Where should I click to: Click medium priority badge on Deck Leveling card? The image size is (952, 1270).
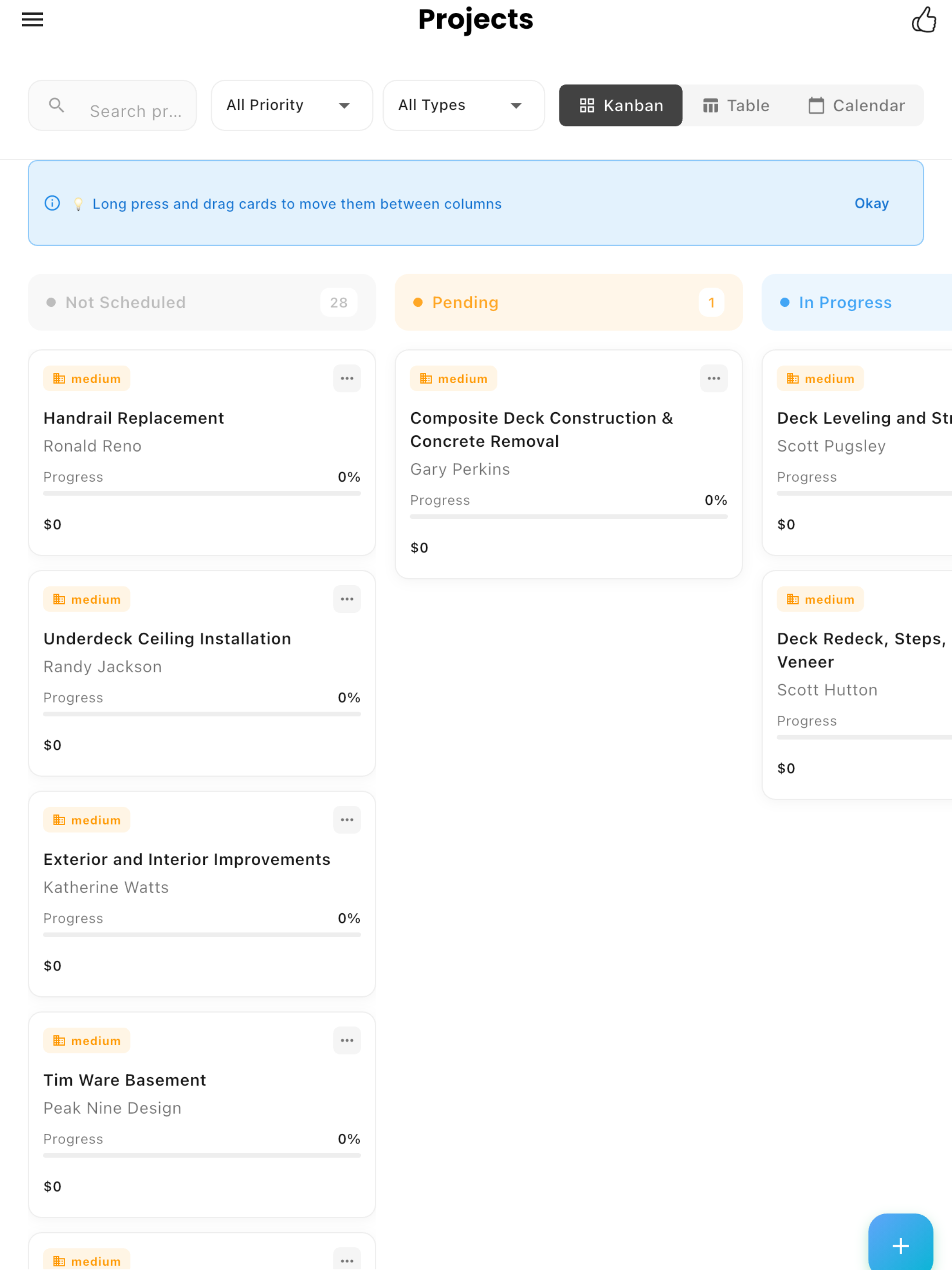[820, 378]
